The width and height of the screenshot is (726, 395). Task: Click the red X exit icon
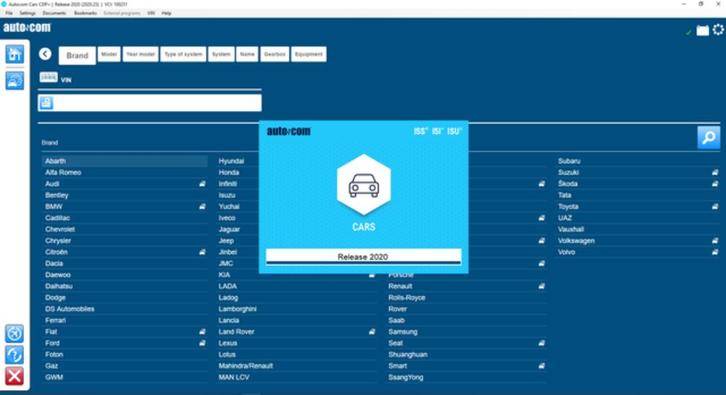[x=14, y=376]
